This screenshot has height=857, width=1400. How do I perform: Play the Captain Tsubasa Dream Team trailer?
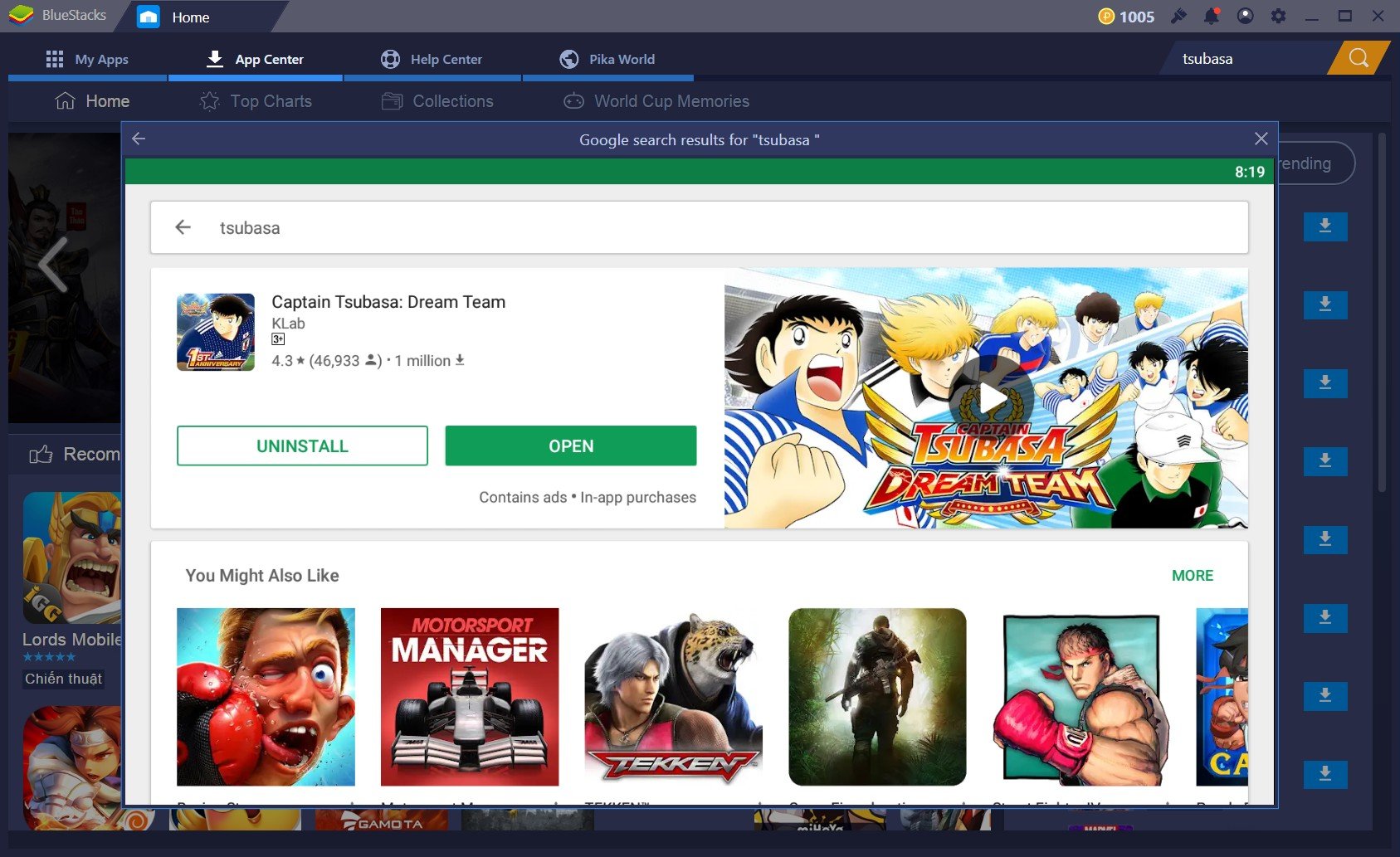coord(991,398)
